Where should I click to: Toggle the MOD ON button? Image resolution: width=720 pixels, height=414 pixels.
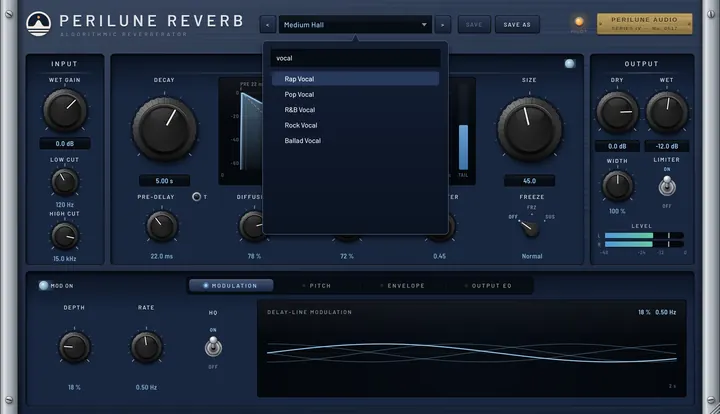pyautogui.click(x=44, y=285)
